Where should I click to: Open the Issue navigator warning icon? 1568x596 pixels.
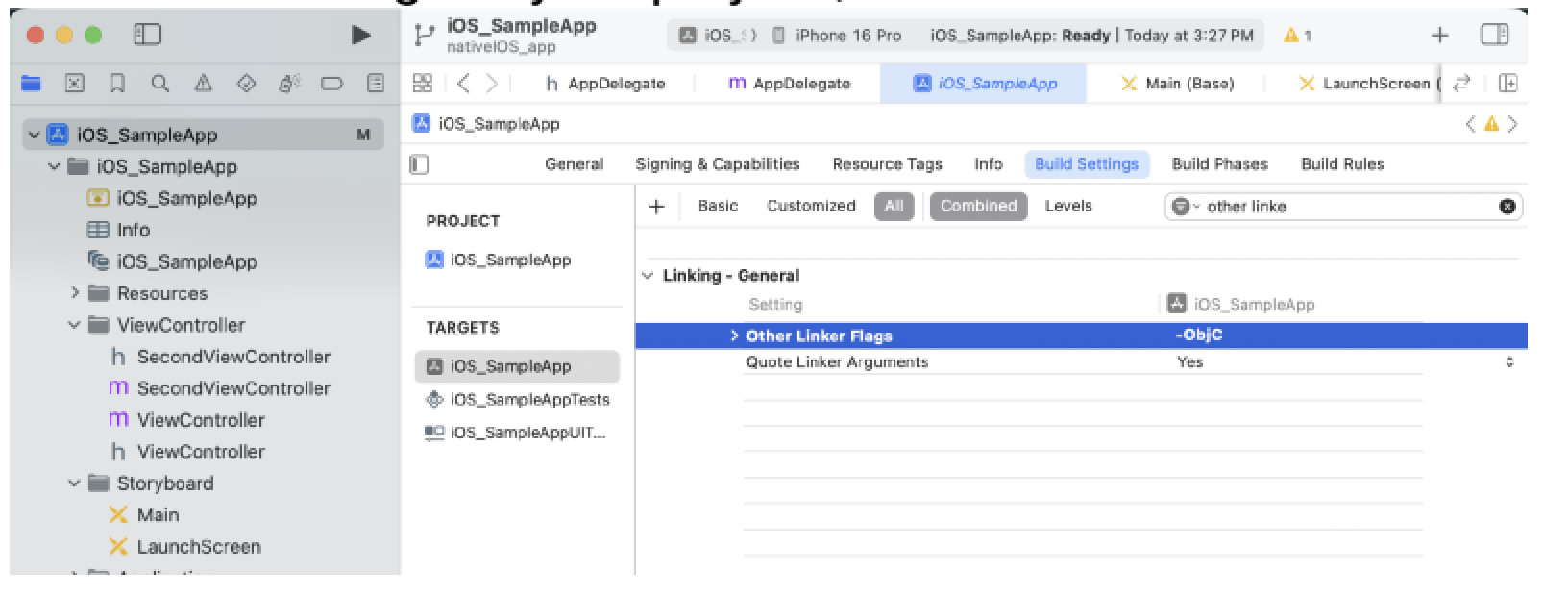[204, 84]
